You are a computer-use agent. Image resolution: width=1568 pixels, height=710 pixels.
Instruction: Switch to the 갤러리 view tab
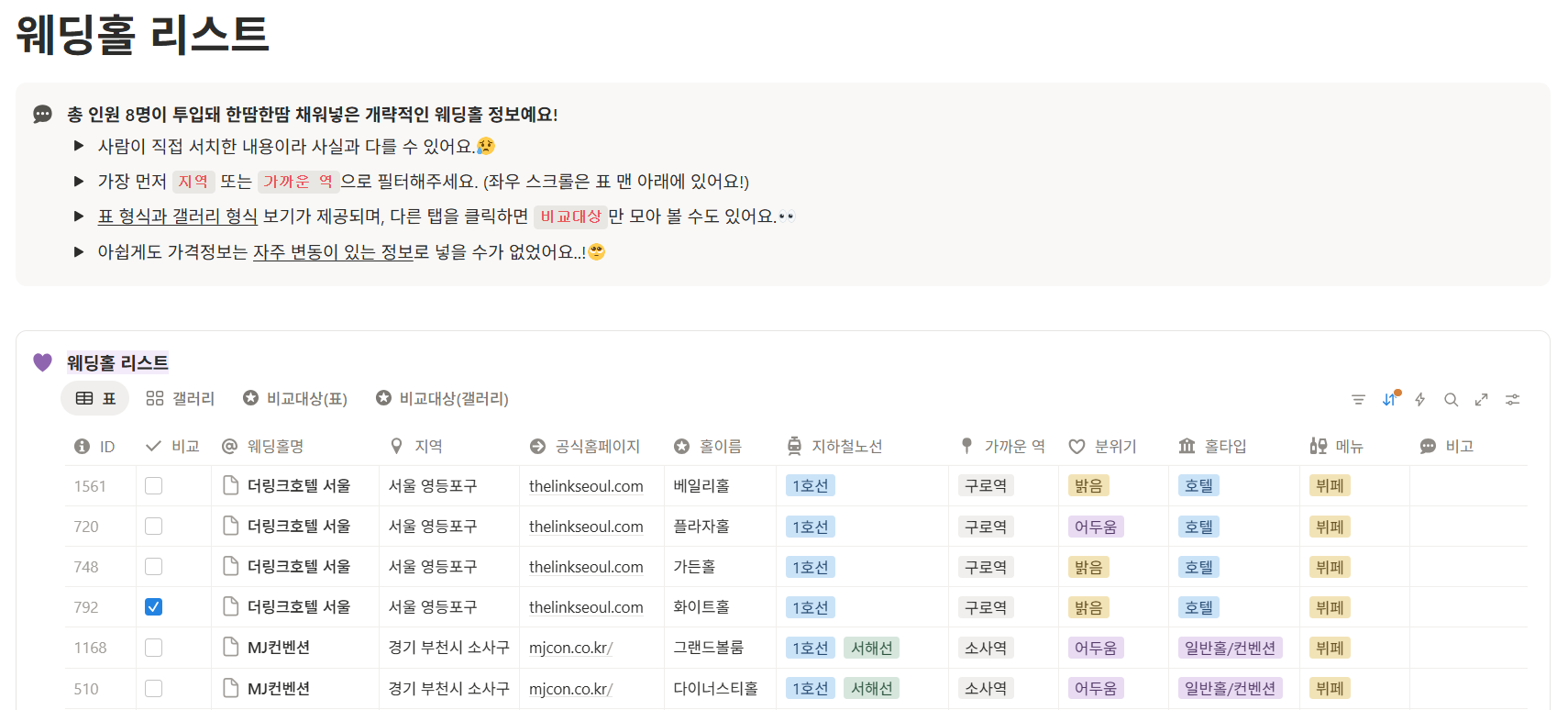click(180, 398)
